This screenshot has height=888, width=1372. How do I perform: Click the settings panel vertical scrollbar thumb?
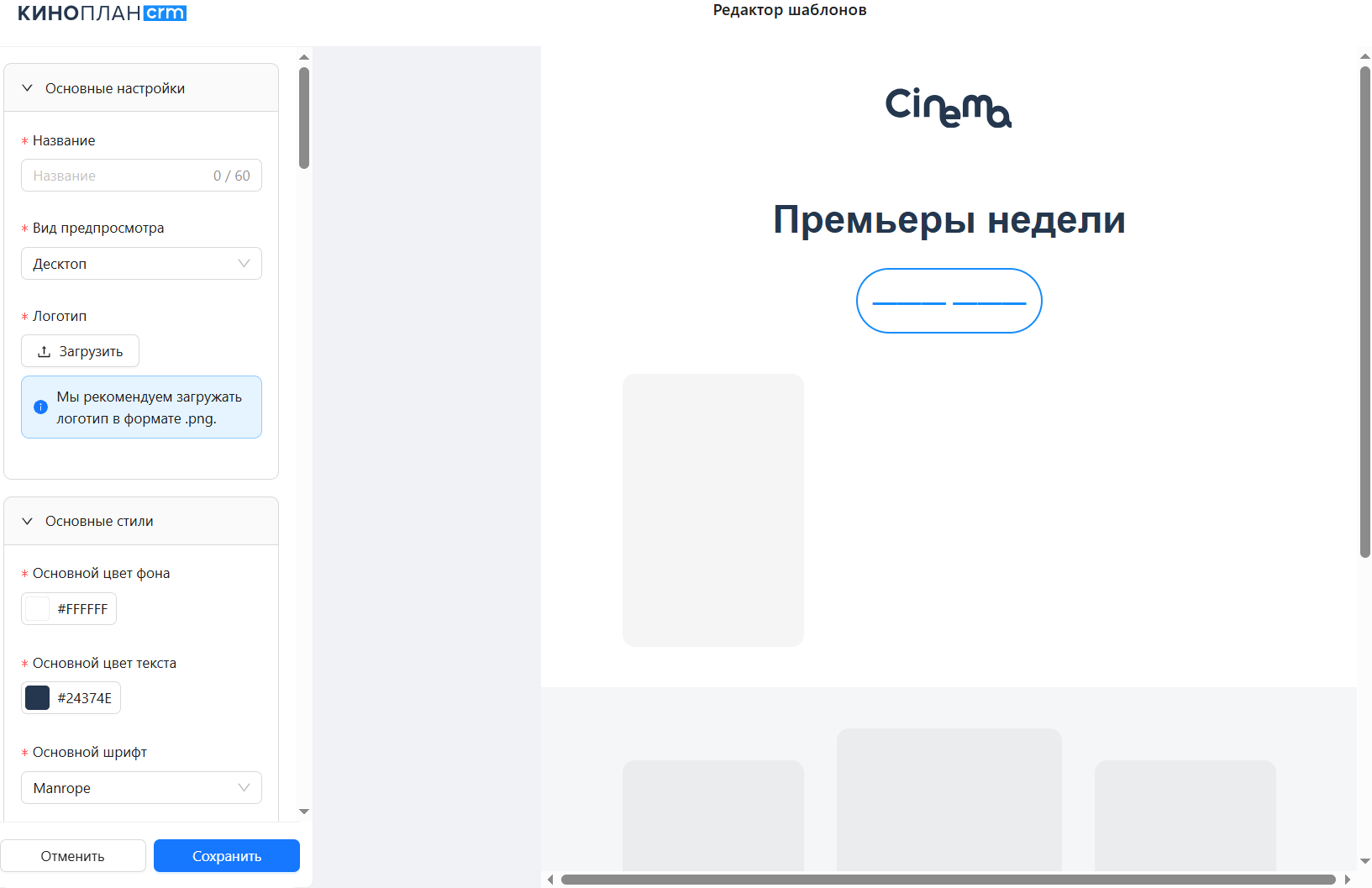(x=304, y=118)
